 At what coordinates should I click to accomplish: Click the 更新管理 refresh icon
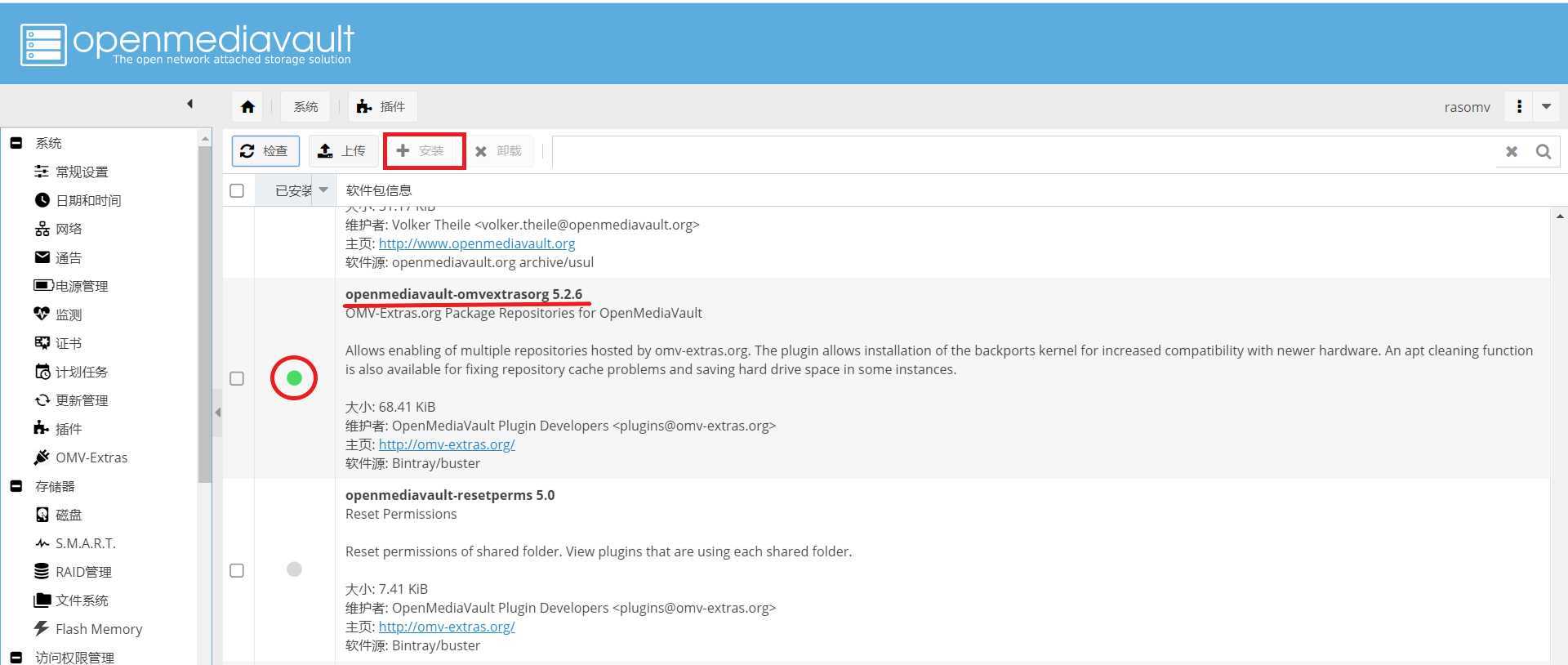pyautogui.click(x=42, y=399)
